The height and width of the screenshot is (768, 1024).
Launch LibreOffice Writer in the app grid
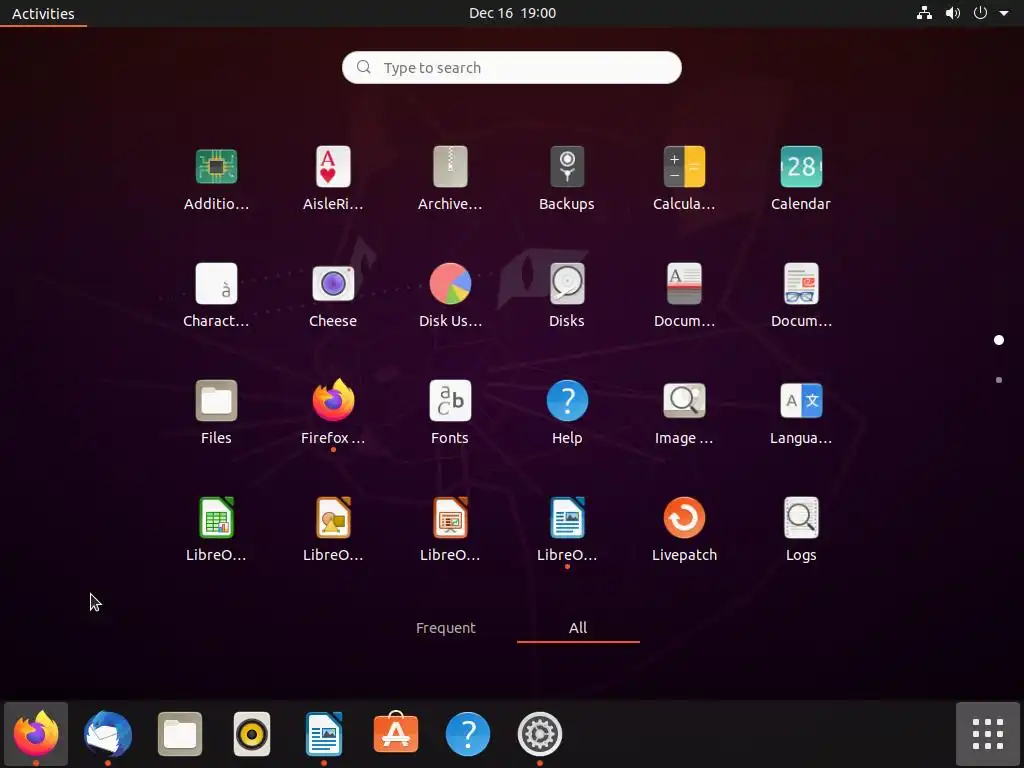[567, 517]
